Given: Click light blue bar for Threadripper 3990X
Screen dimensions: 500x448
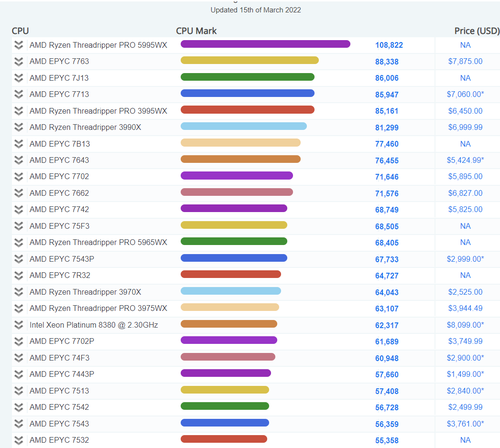Looking at the screenshot, I should click(x=244, y=126).
